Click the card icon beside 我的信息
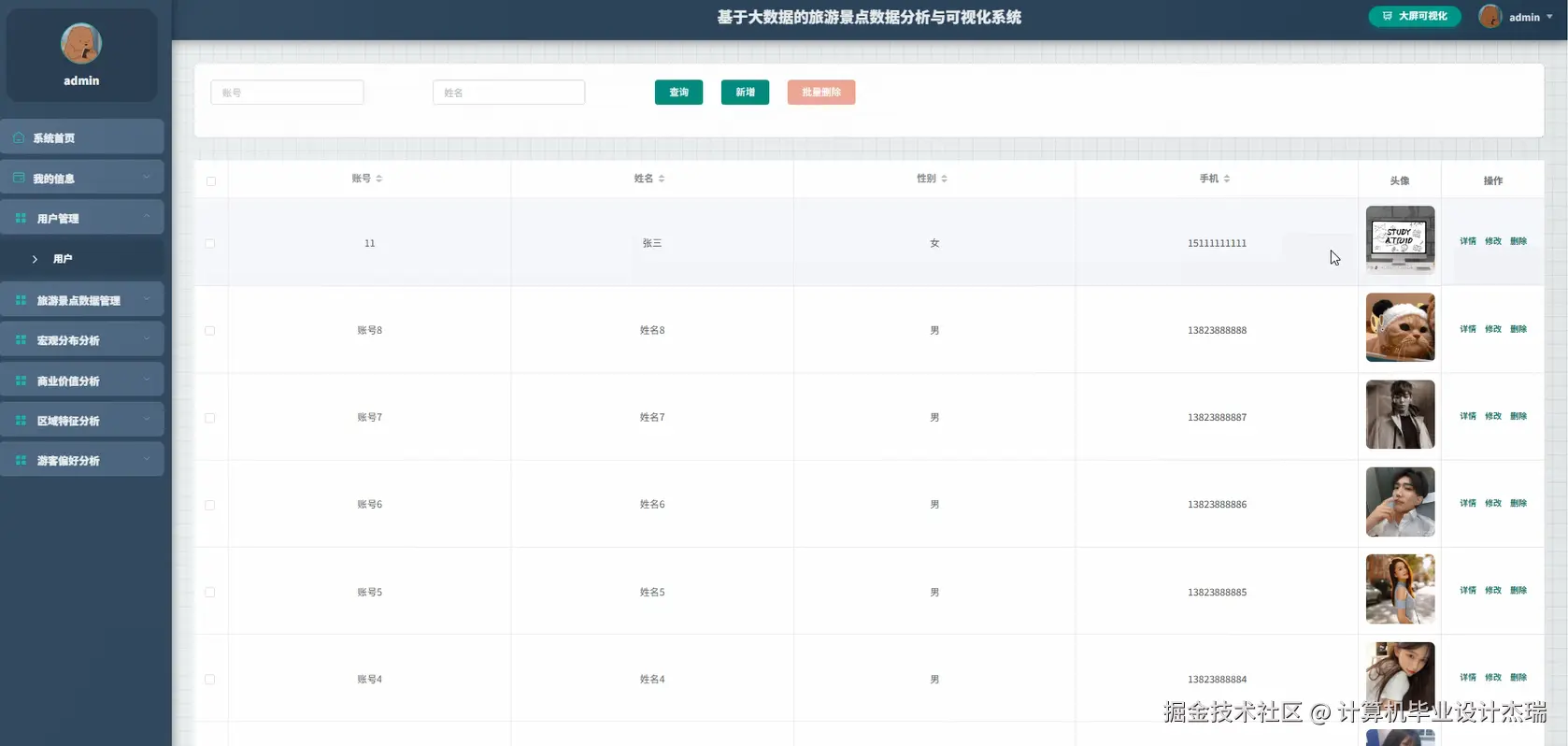This screenshot has width=1568, height=746. 19,178
